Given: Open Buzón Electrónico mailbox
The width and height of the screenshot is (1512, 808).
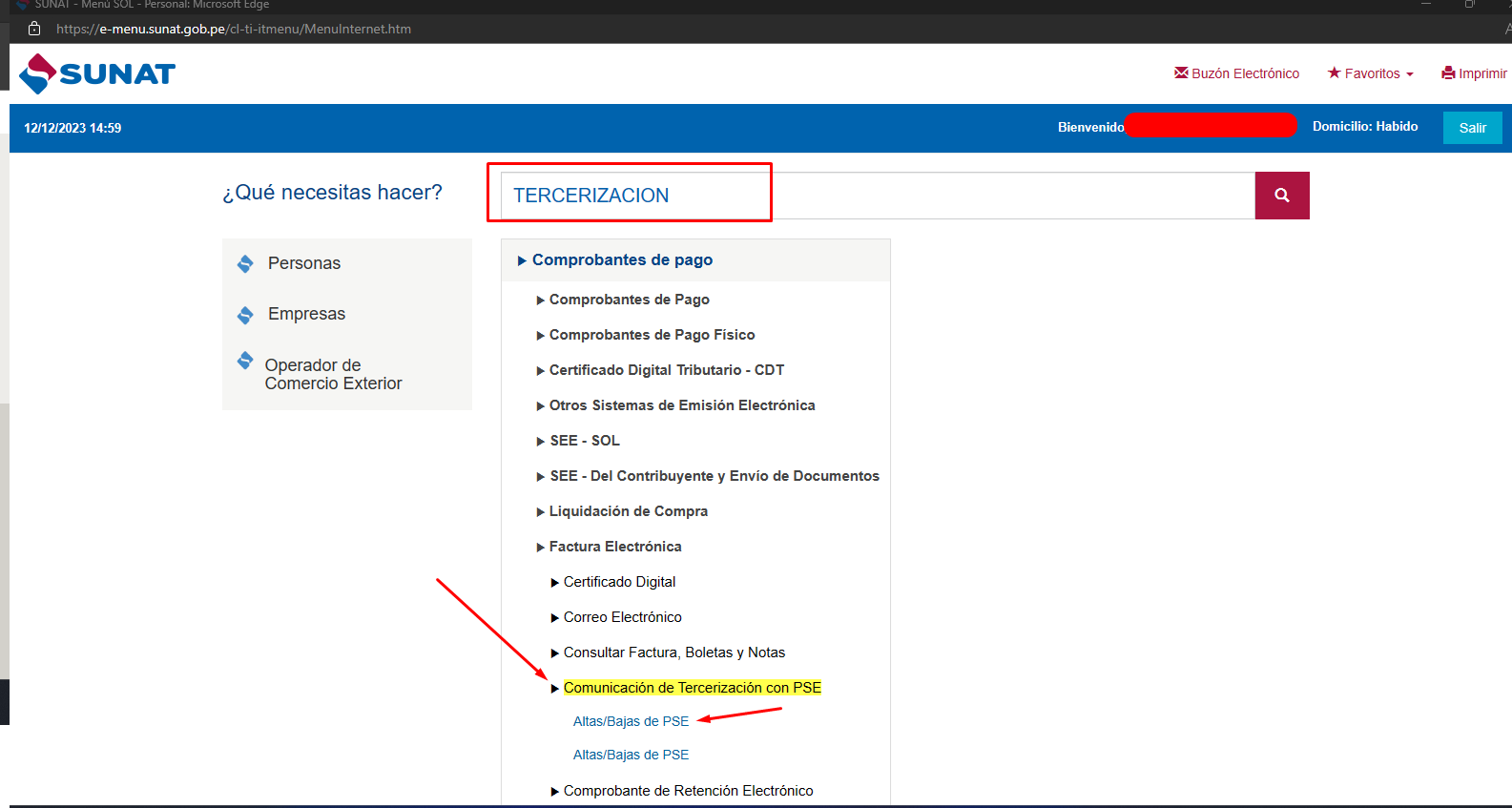Looking at the screenshot, I should (1236, 73).
